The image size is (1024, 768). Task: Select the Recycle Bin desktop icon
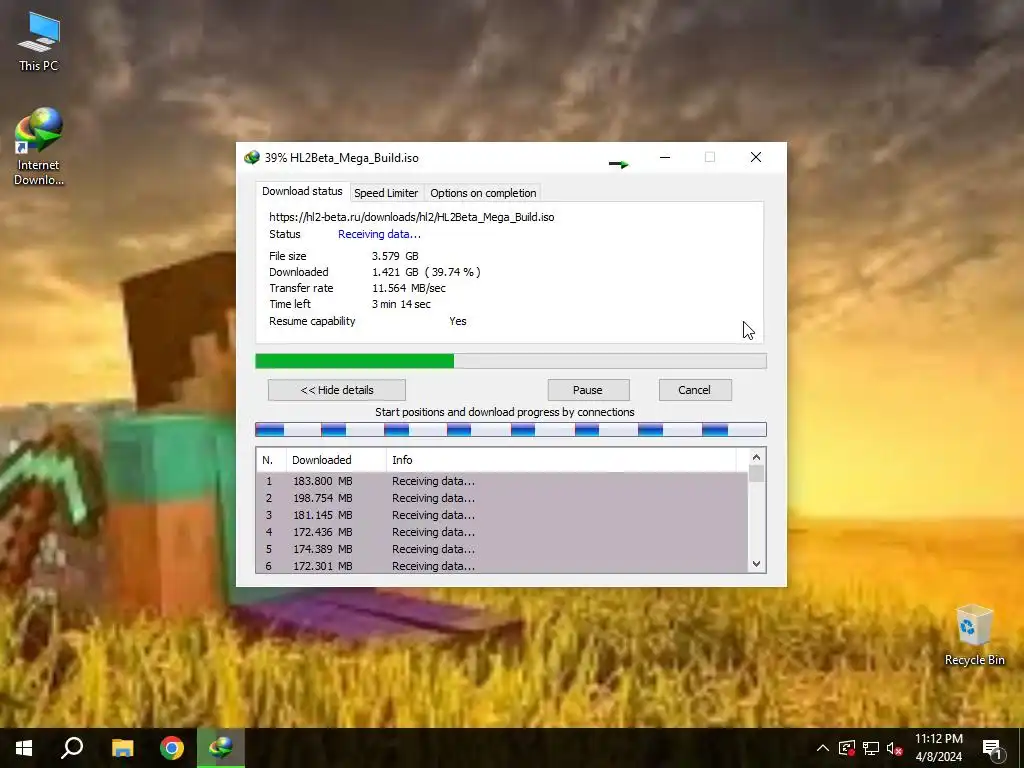pos(974,635)
